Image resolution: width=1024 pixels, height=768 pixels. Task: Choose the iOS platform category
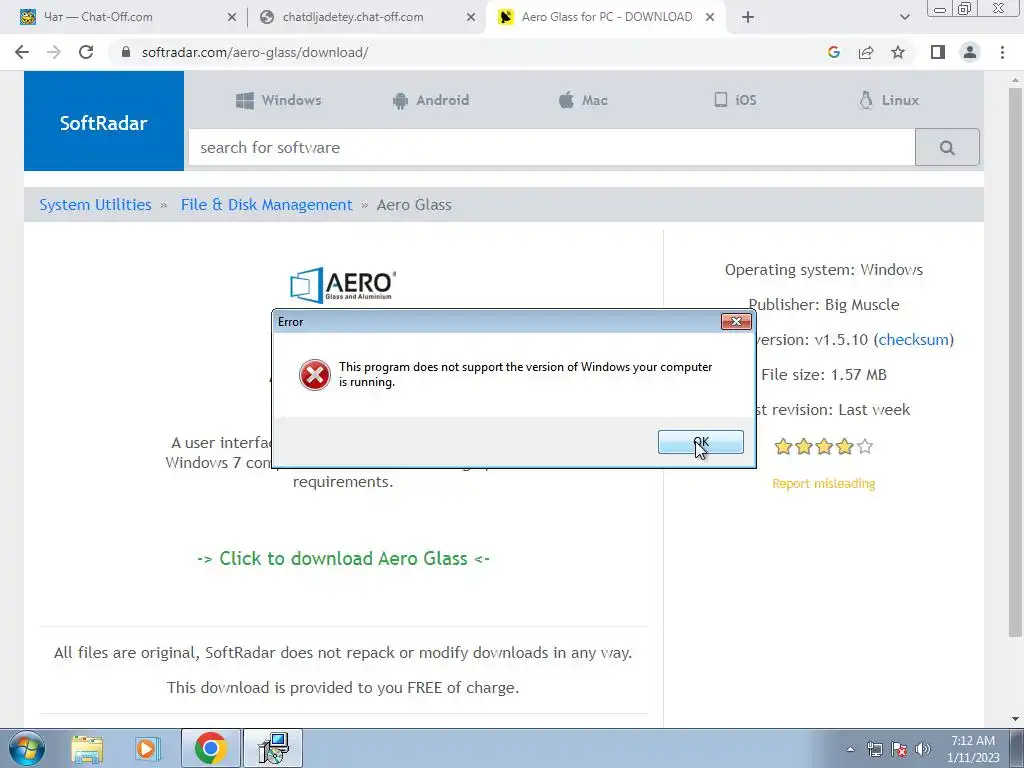click(x=735, y=100)
